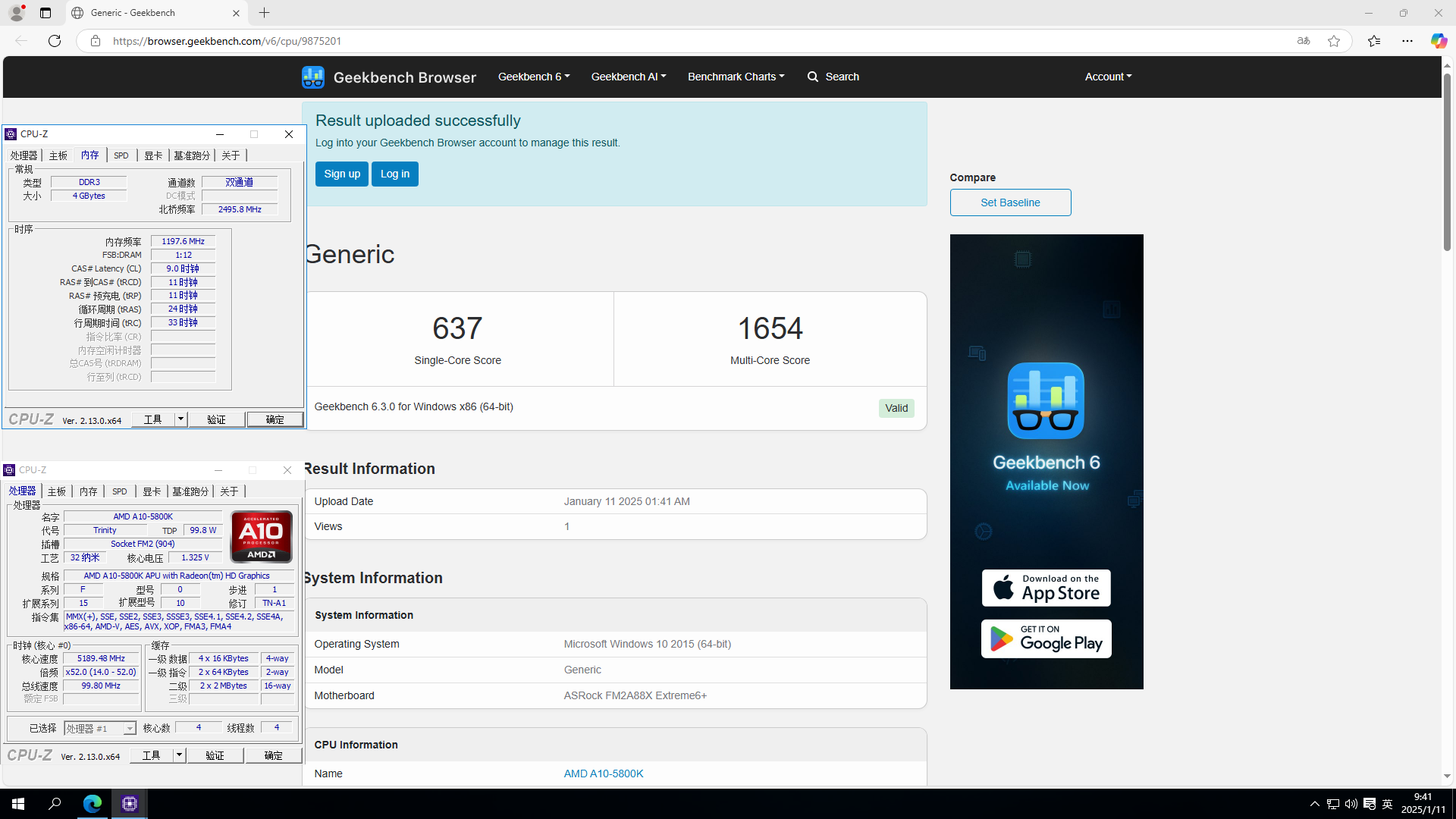Open 关于 tab in lower CPU-Z window
Image resolution: width=1456 pixels, height=819 pixels.
tap(229, 491)
